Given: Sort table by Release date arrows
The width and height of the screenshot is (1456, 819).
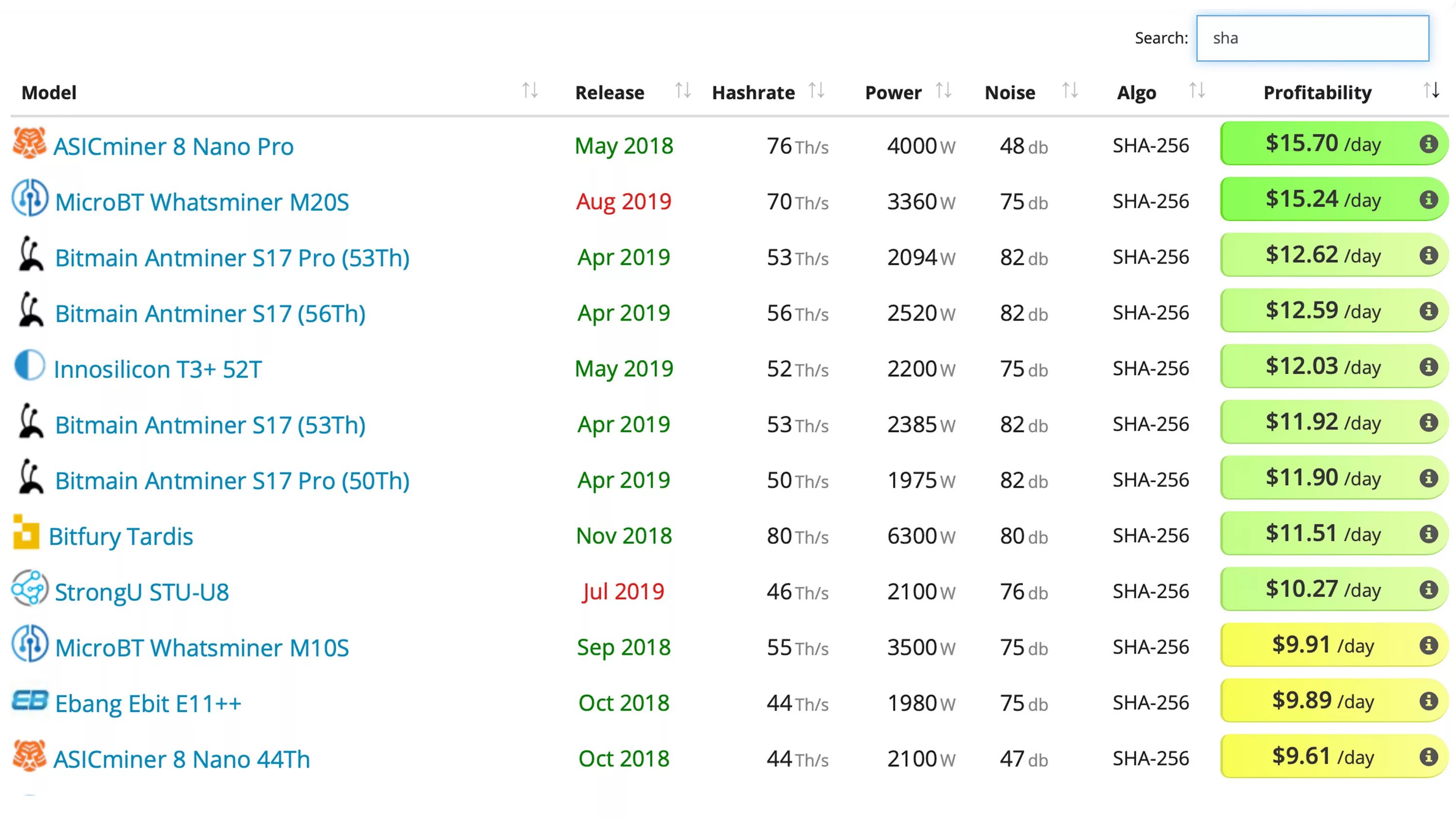Looking at the screenshot, I should 683,90.
